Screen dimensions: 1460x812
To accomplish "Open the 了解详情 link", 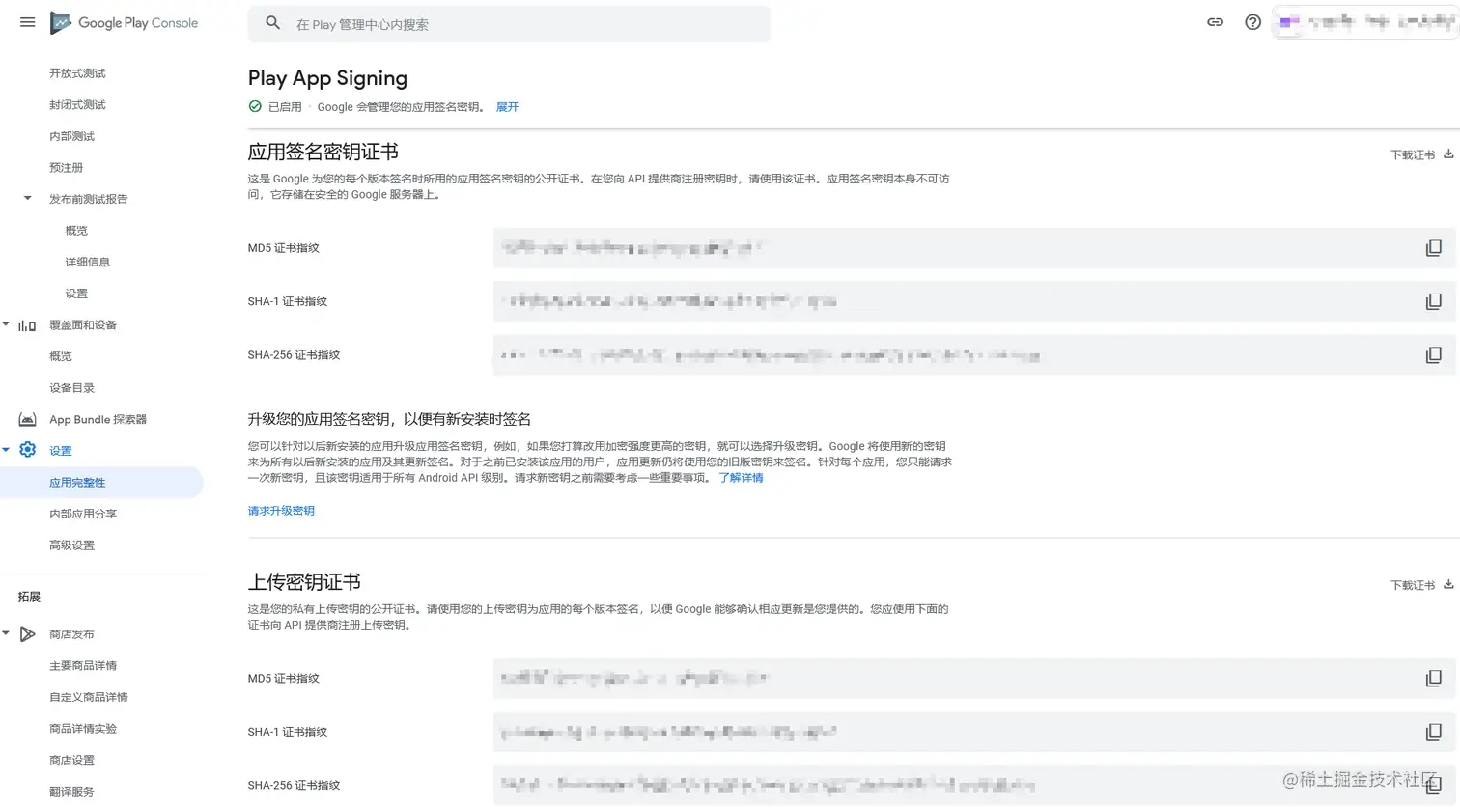I will [x=741, y=477].
